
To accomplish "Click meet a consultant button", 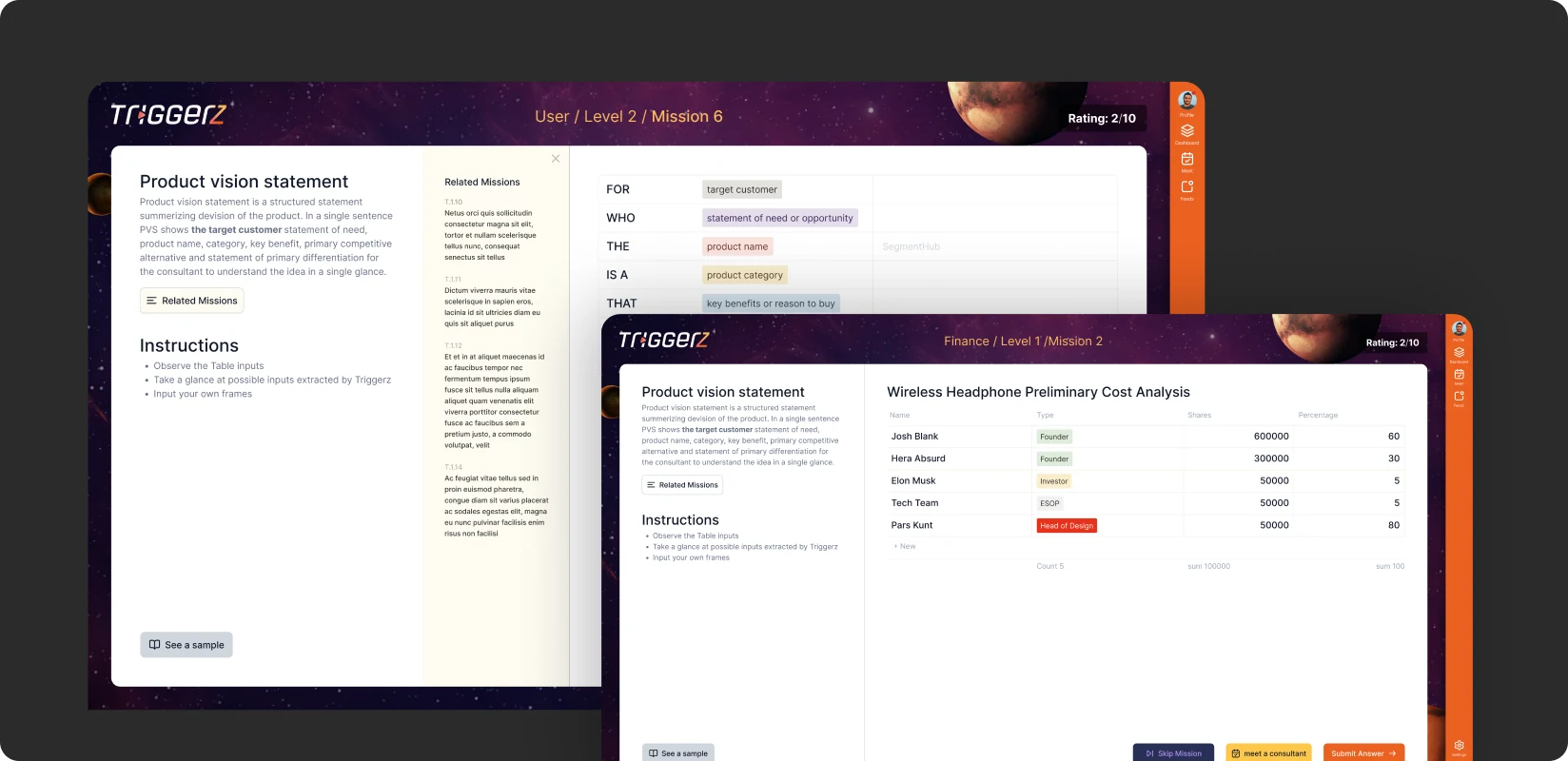I will pos(1268,753).
